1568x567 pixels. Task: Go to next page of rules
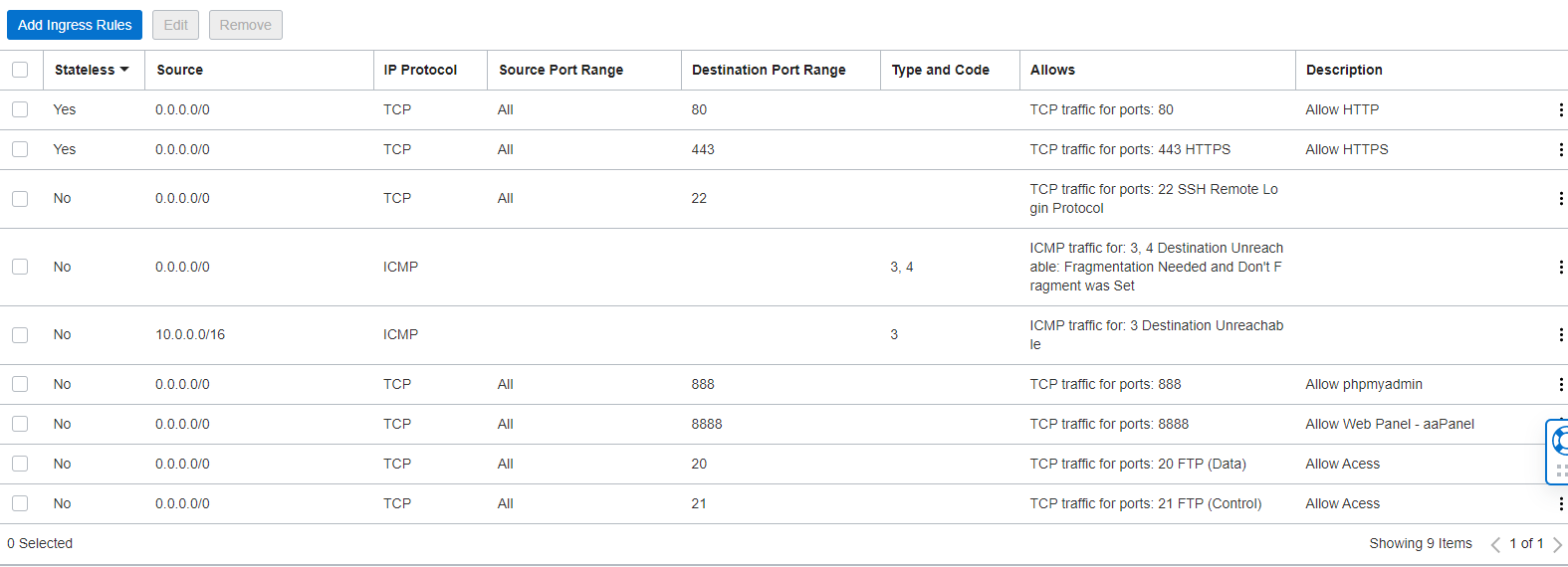(x=1557, y=544)
